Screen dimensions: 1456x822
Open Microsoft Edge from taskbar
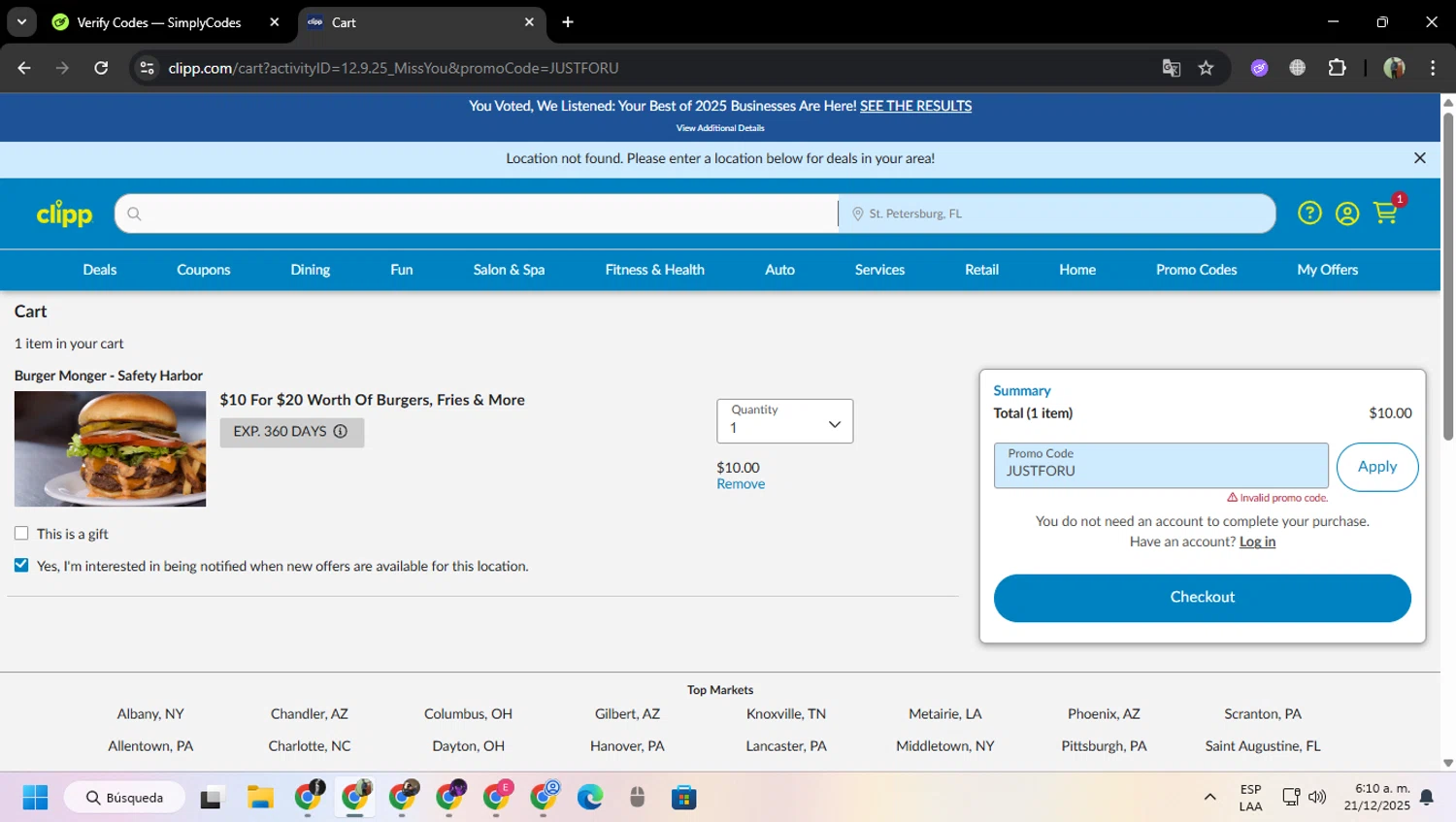[590, 798]
